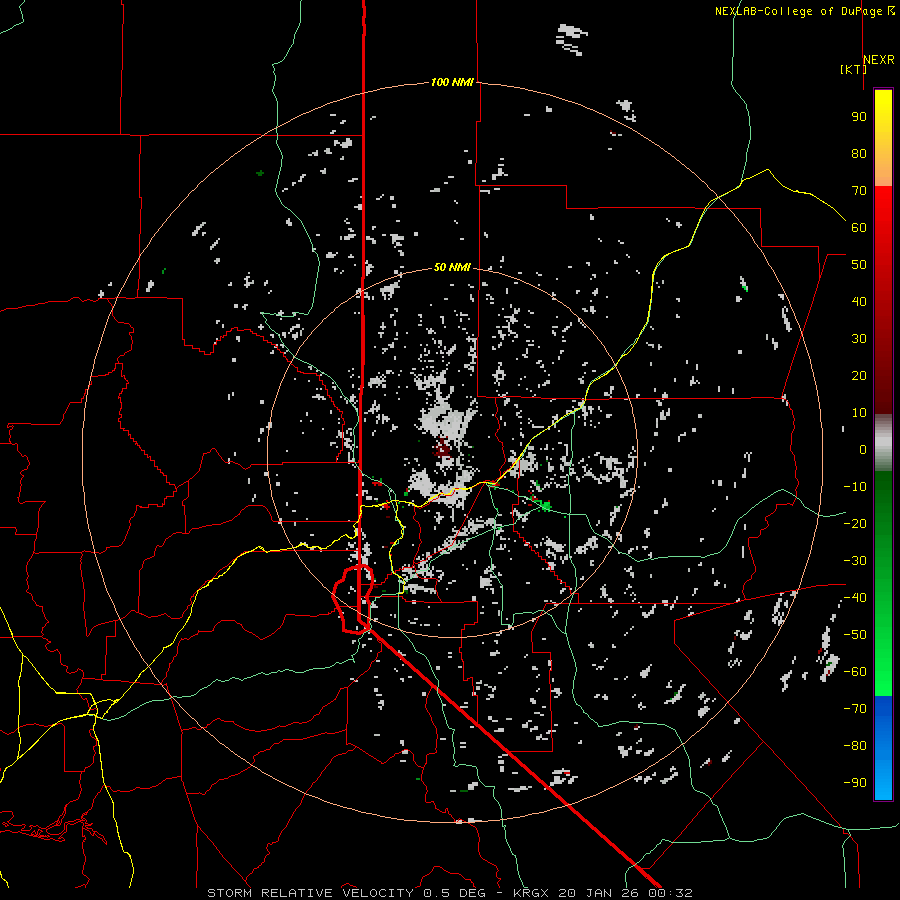Click the 00:32 timestamp in caption

click(669, 893)
